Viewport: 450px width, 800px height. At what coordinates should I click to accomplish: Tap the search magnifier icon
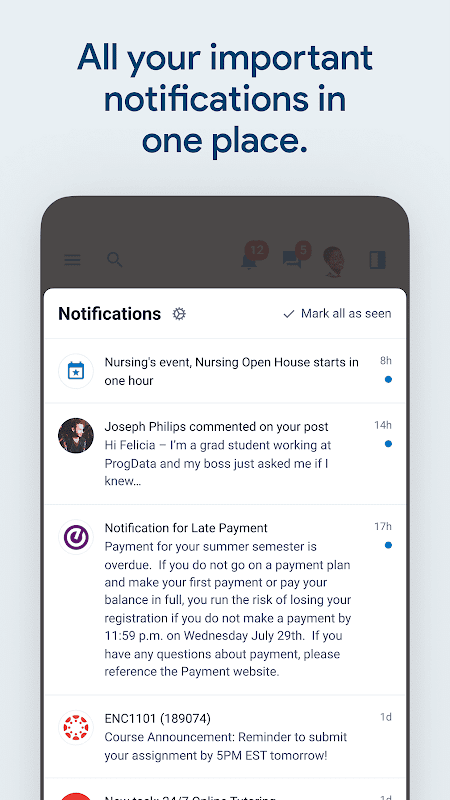tap(115, 260)
